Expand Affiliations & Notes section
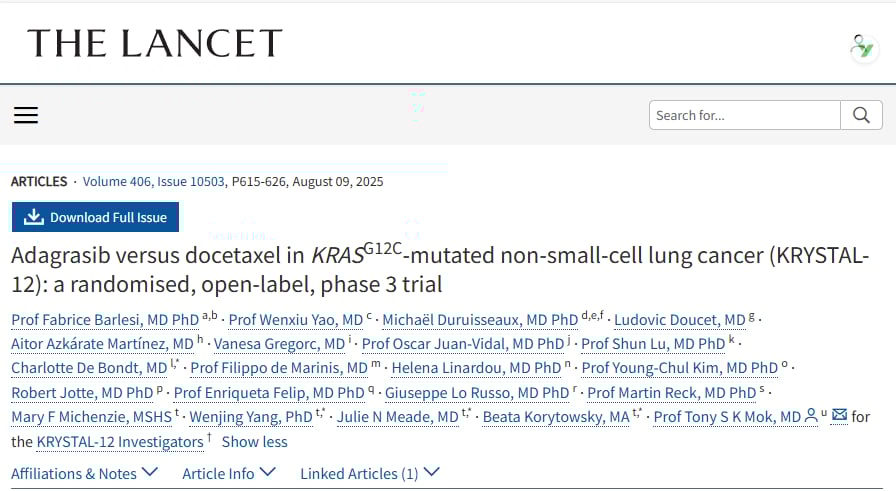The width and height of the screenshot is (896, 491). coord(84,473)
